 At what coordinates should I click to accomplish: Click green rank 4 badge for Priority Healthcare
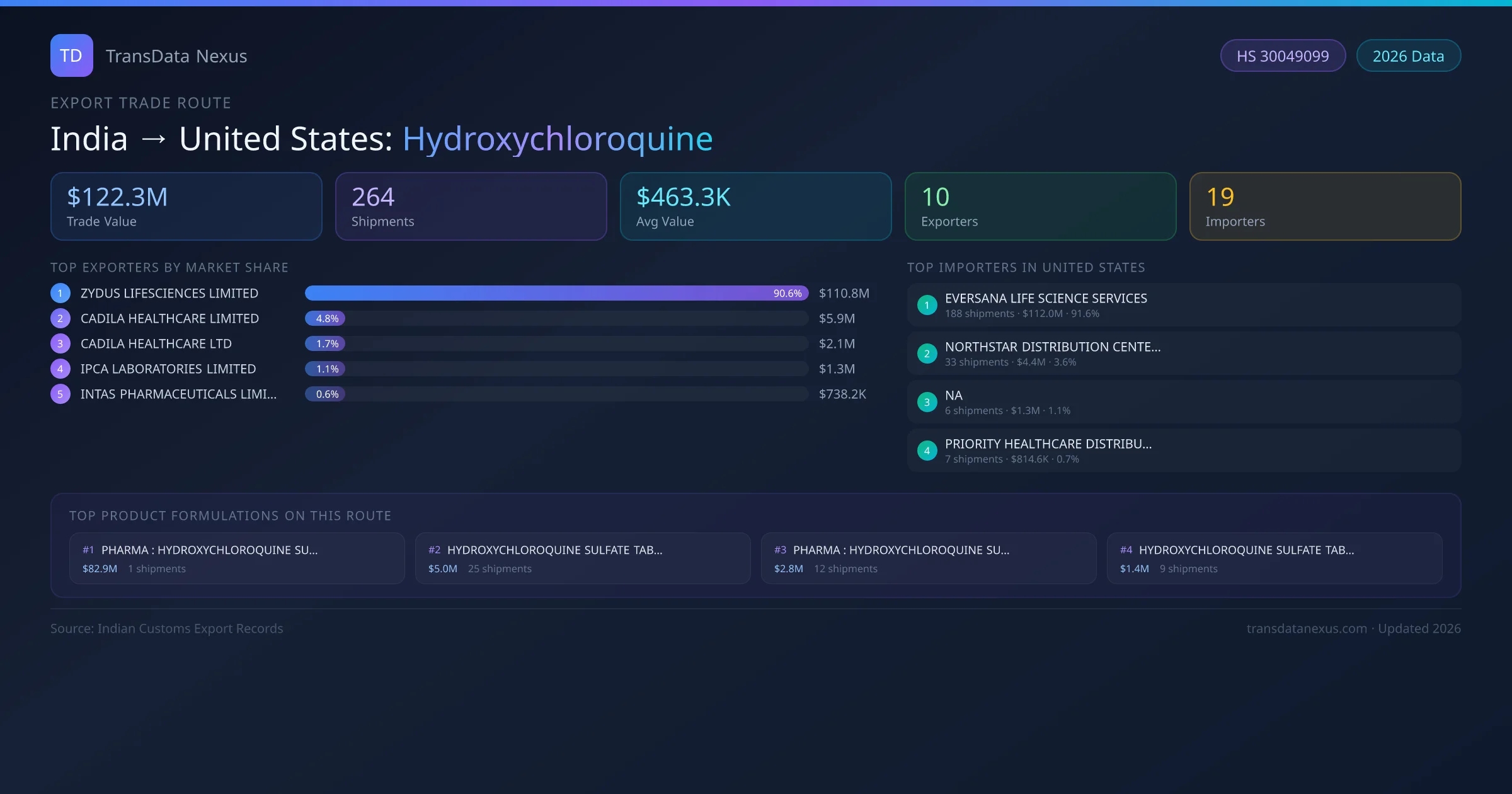coord(927,451)
